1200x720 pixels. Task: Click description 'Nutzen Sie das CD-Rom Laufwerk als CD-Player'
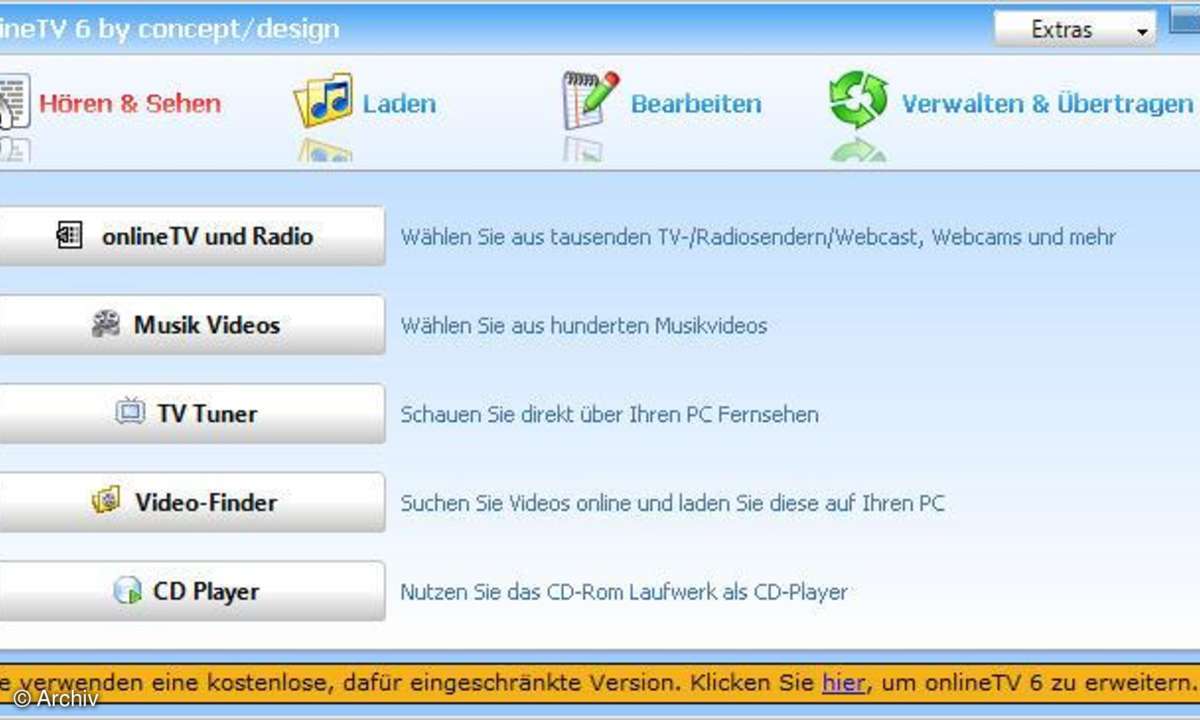pyautogui.click(x=624, y=592)
